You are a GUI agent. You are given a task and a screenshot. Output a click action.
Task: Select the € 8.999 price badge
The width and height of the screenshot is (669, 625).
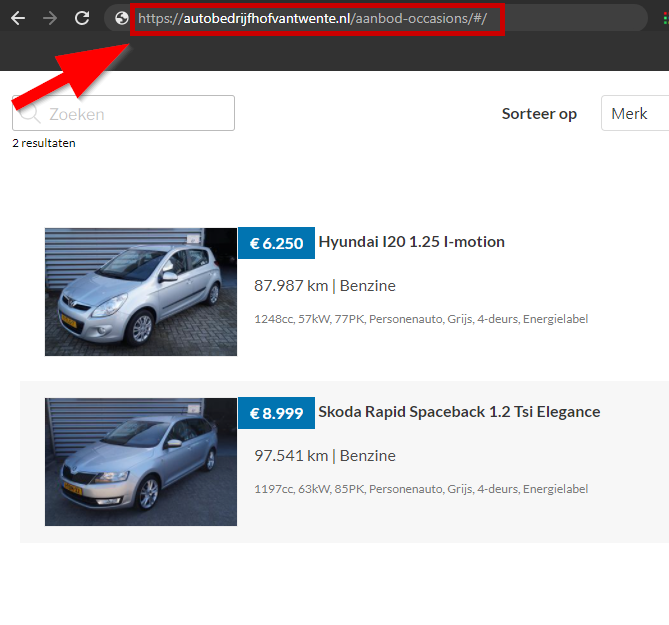[x=276, y=413]
